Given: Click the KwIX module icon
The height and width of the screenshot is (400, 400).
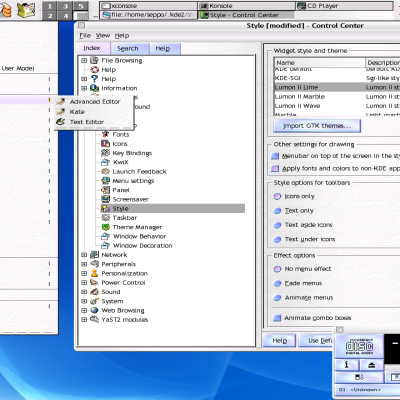Looking at the screenshot, I should tap(106, 162).
